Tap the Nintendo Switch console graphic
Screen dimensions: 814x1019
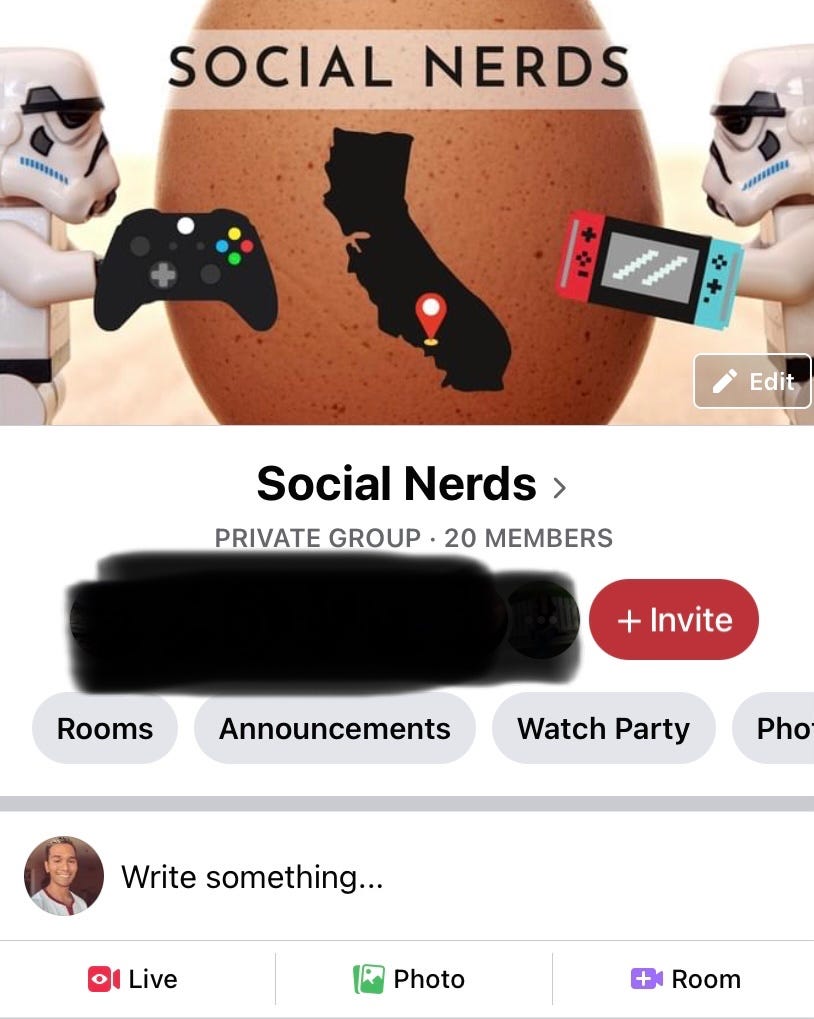click(x=650, y=268)
